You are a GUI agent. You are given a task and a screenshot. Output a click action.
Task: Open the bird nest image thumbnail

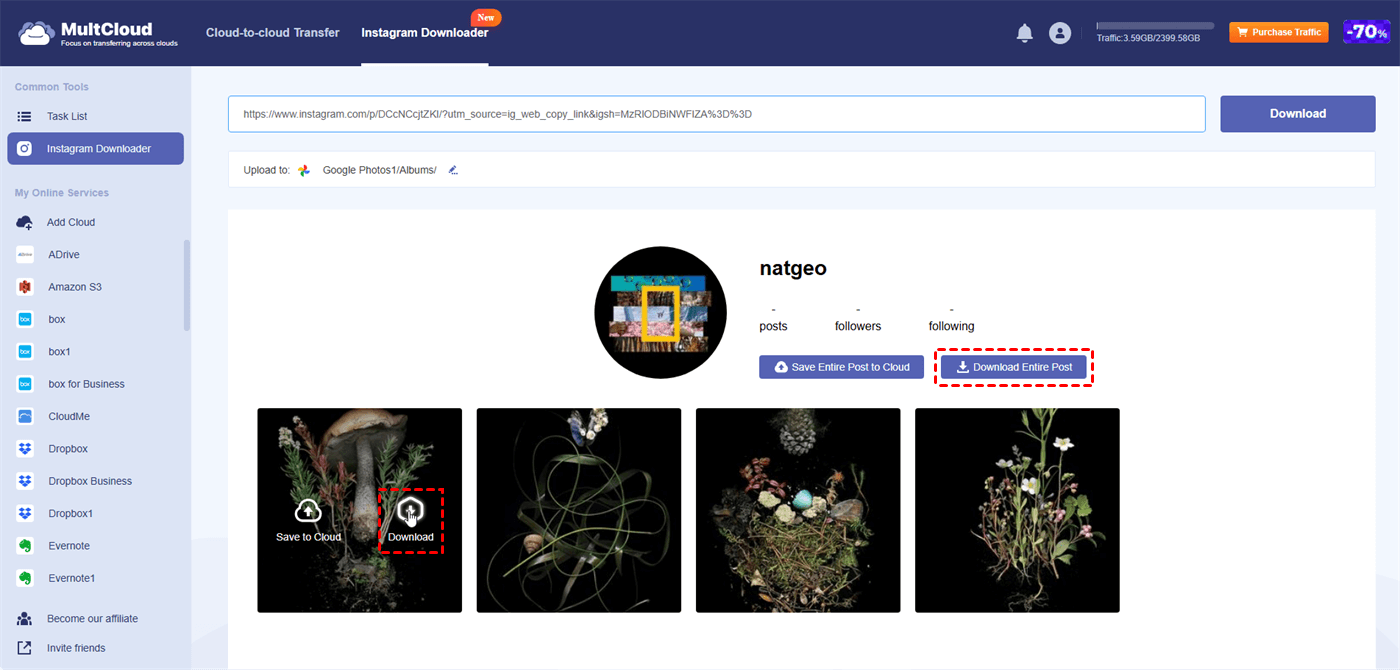pyautogui.click(x=798, y=510)
